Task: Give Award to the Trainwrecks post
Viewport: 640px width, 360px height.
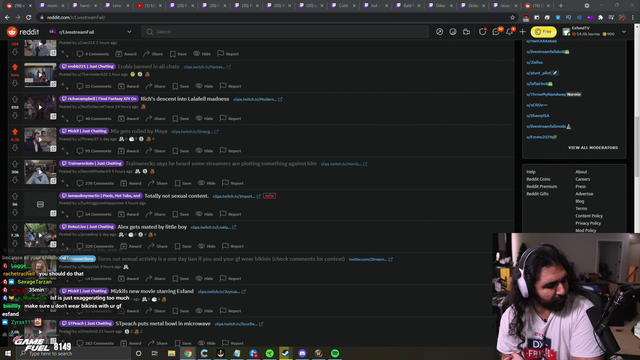Action: pyautogui.click(x=131, y=183)
